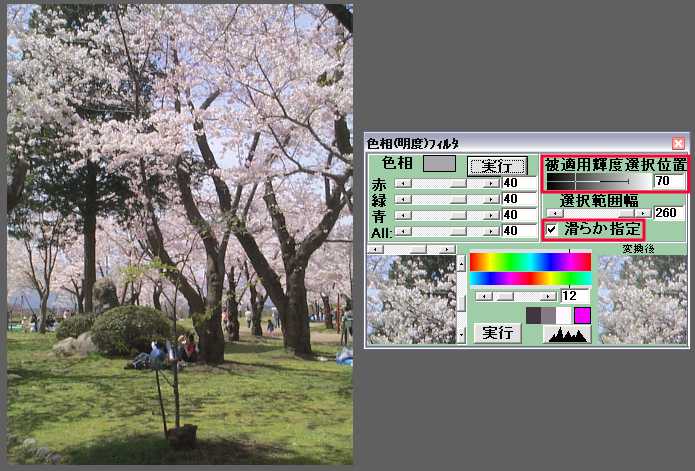The width and height of the screenshot is (695, 471).
Task: Click the histogram icon button
Action: click(x=567, y=333)
